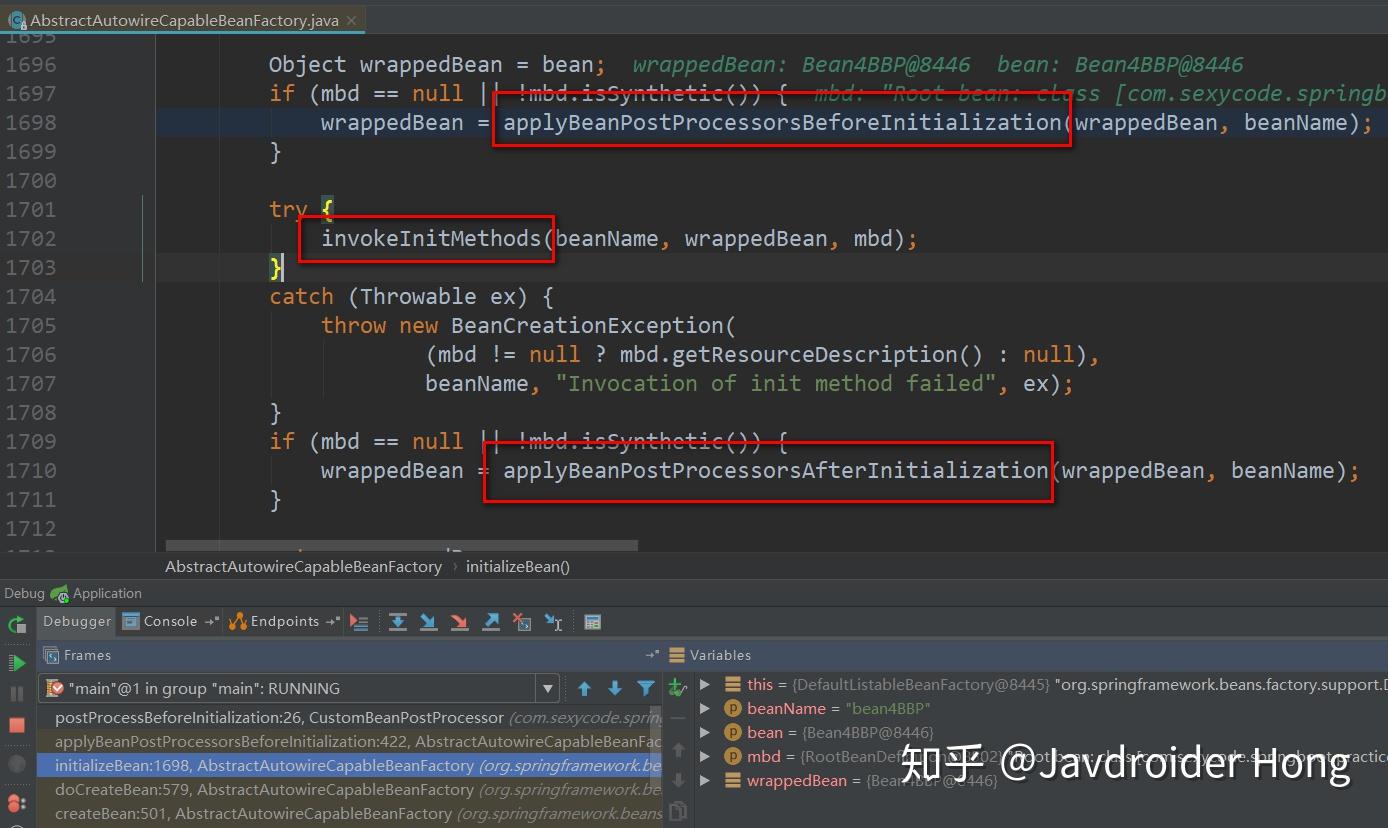Click the Run to Cursor icon
Image resolution: width=1388 pixels, height=828 pixels.
553,621
